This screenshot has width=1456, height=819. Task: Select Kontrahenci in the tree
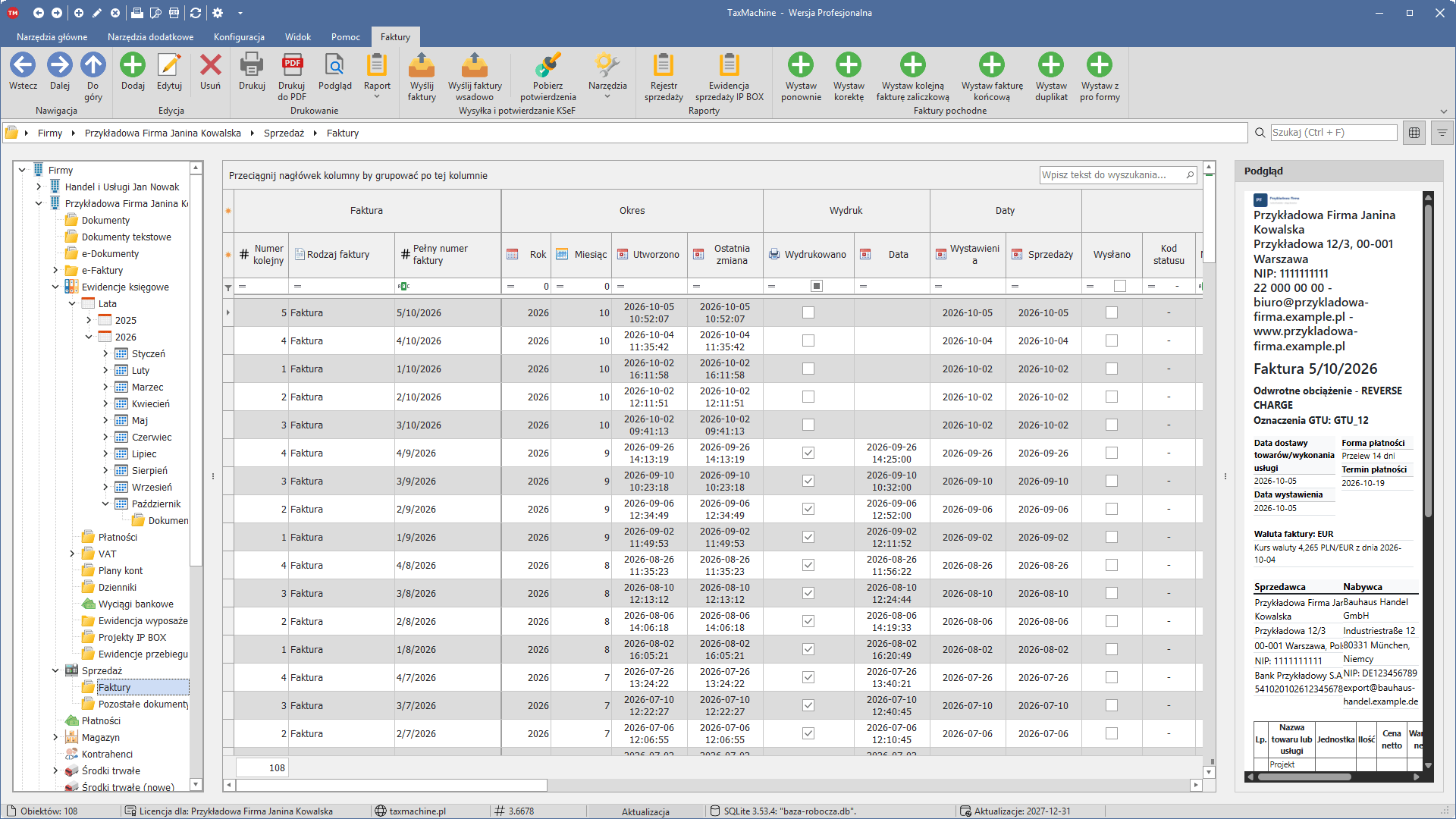(x=107, y=754)
